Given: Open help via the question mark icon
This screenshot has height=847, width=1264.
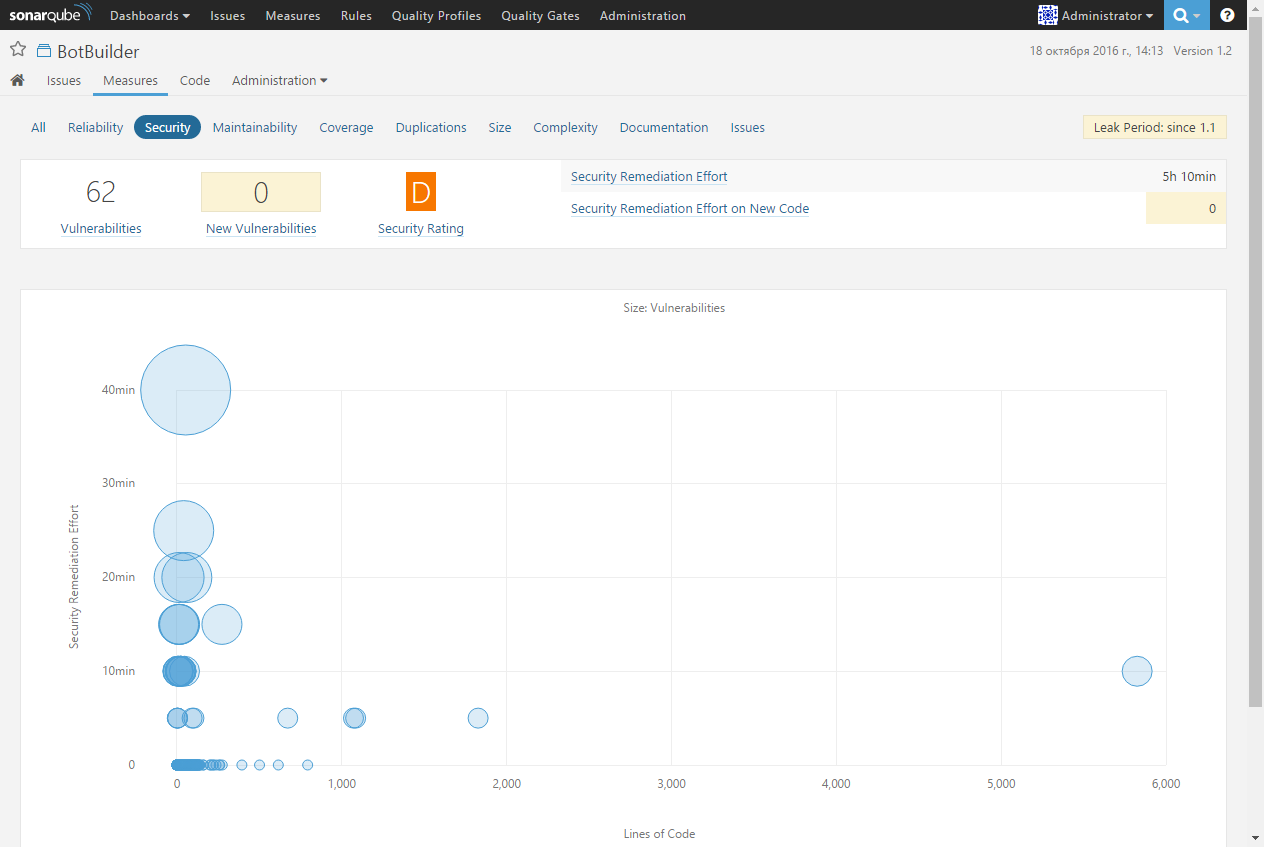Looking at the screenshot, I should pos(1227,15).
